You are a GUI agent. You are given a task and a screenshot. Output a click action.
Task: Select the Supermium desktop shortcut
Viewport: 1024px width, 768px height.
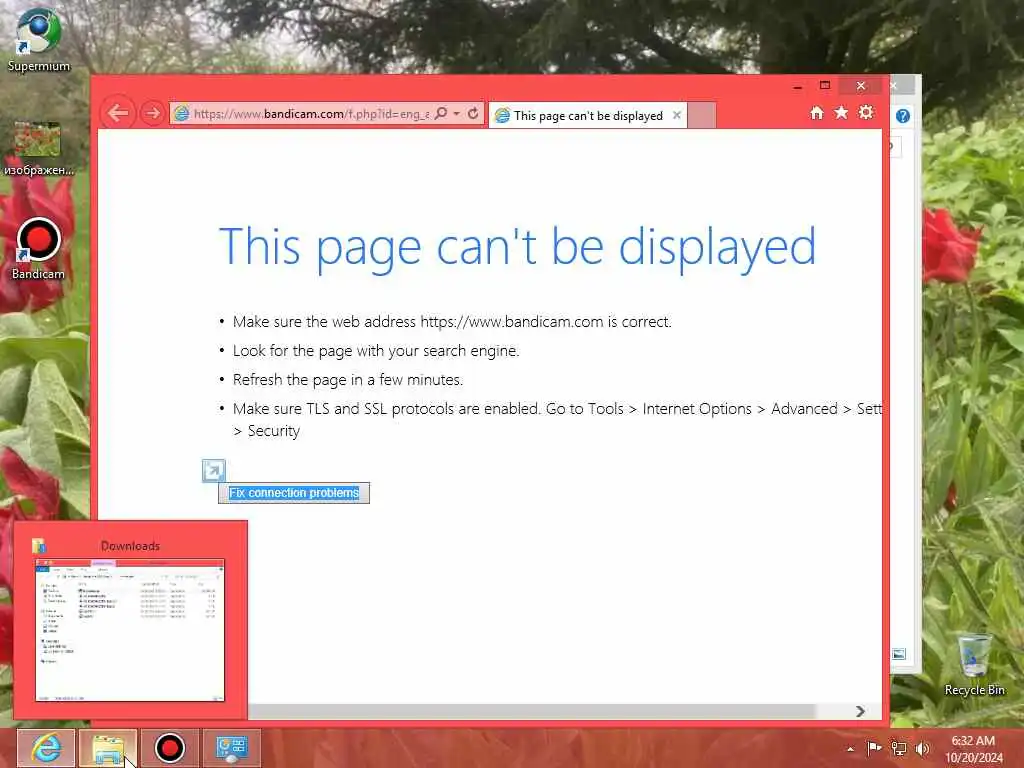tap(39, 39)
